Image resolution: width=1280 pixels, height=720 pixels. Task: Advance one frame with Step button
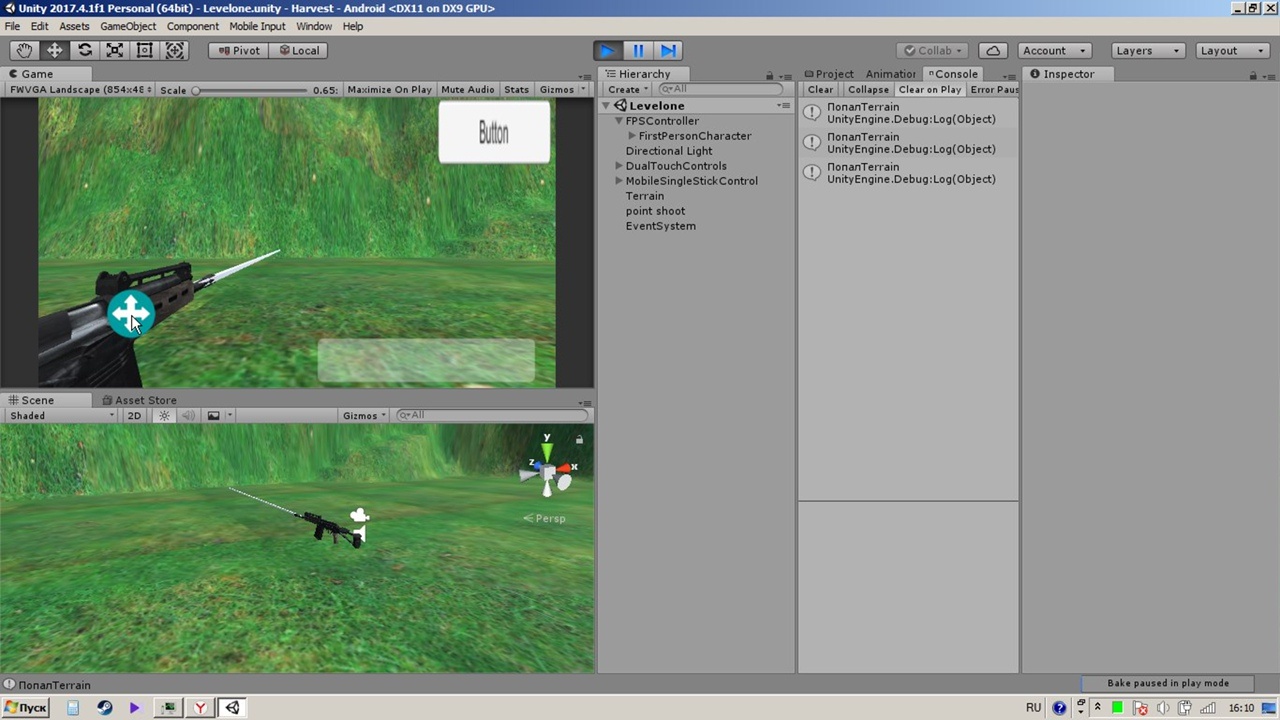tap(668, 50)
